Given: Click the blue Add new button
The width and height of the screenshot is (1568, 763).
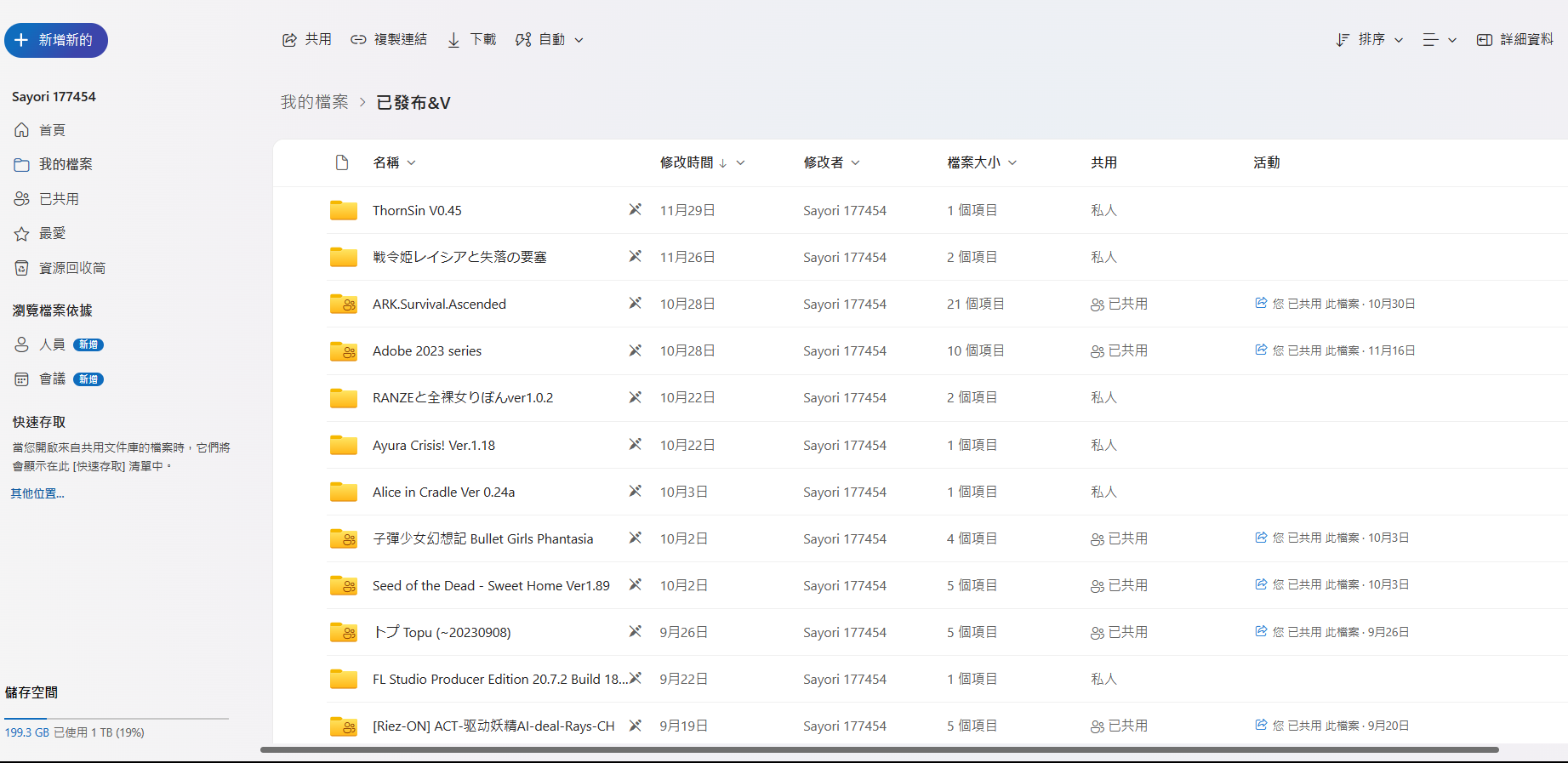Looking at the screenshot, I should (x=56, y=40).
